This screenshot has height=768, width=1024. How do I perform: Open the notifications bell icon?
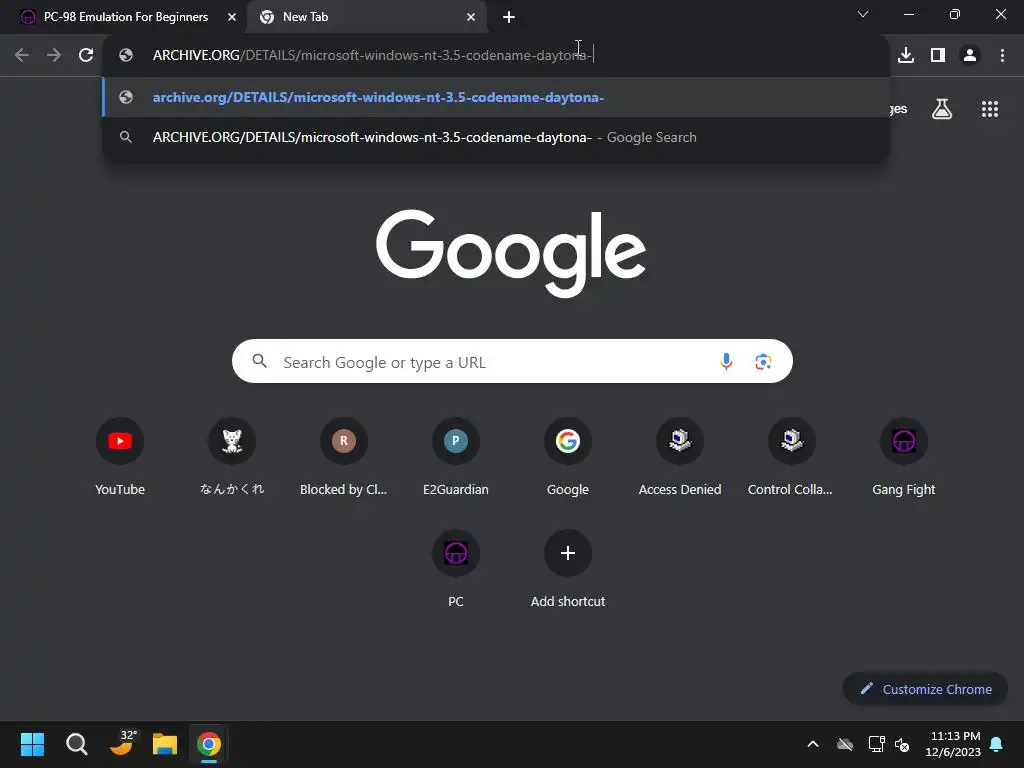coord(997,744)
